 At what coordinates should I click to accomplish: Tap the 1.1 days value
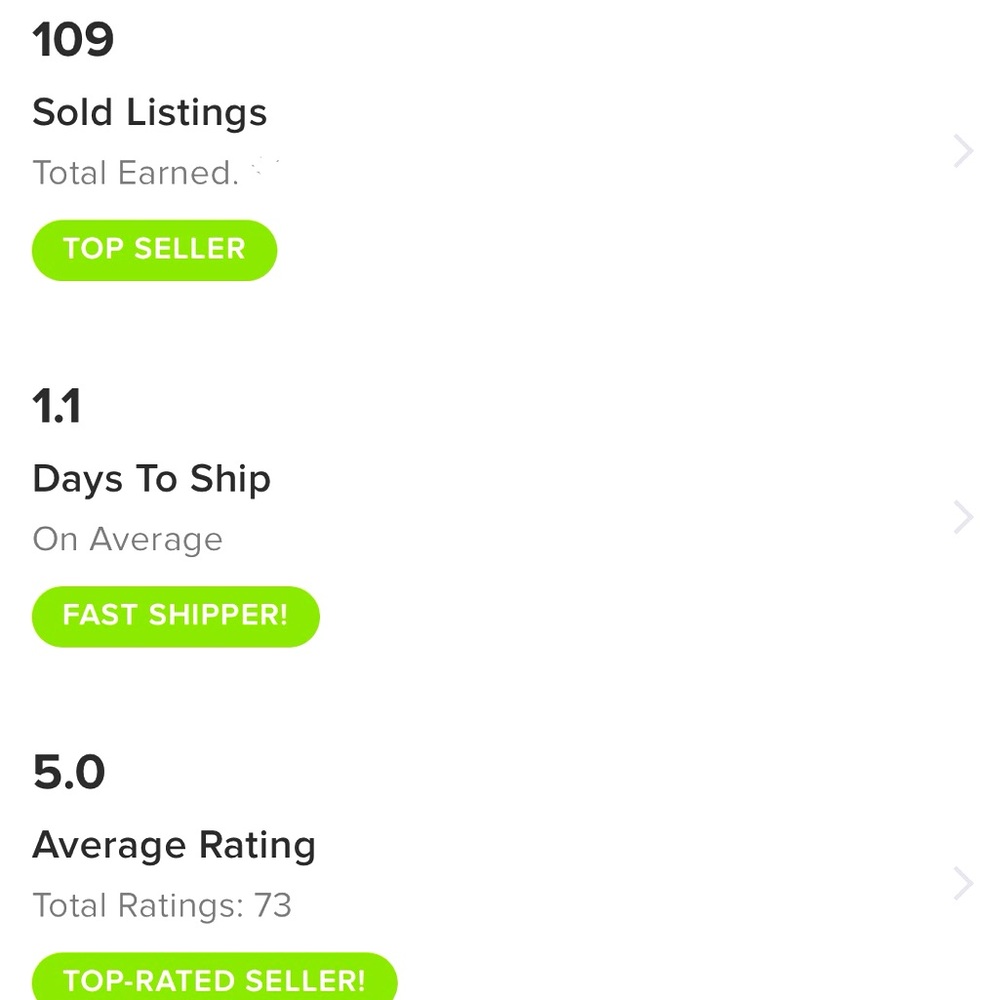tap(57, 407)
